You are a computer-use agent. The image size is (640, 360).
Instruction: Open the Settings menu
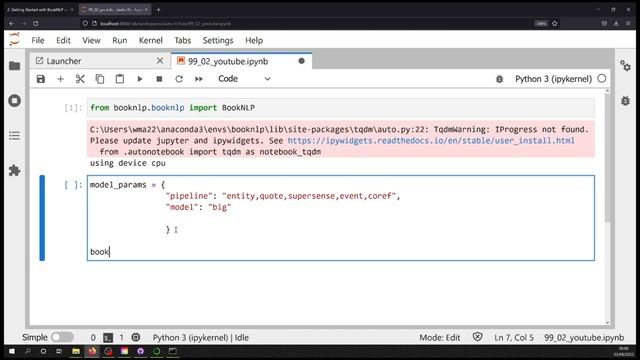(x=218, y=40)
